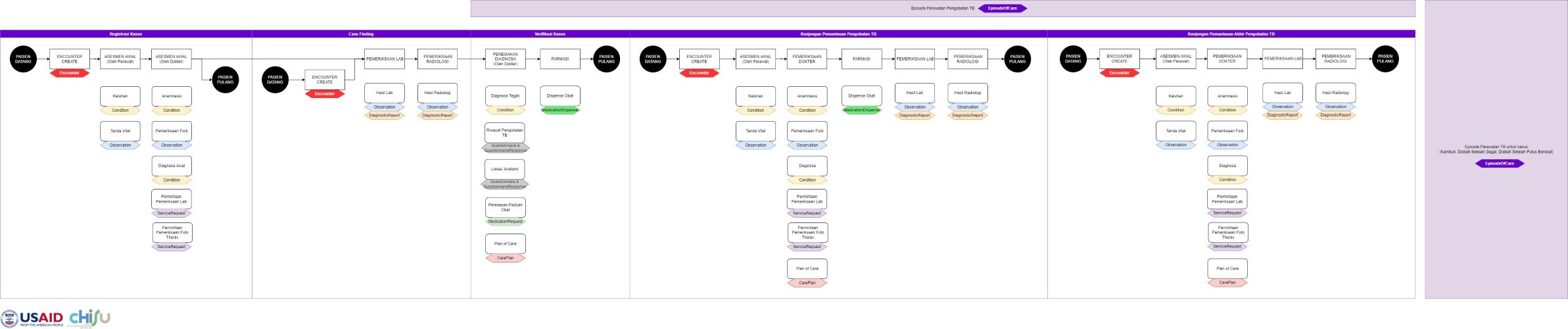The width and height of the screenshot is (1568, 329).
Task: Click EpisodeOfCare tag beside Episode Perawatan Pengobatan TB
Action: point(1002,9)
